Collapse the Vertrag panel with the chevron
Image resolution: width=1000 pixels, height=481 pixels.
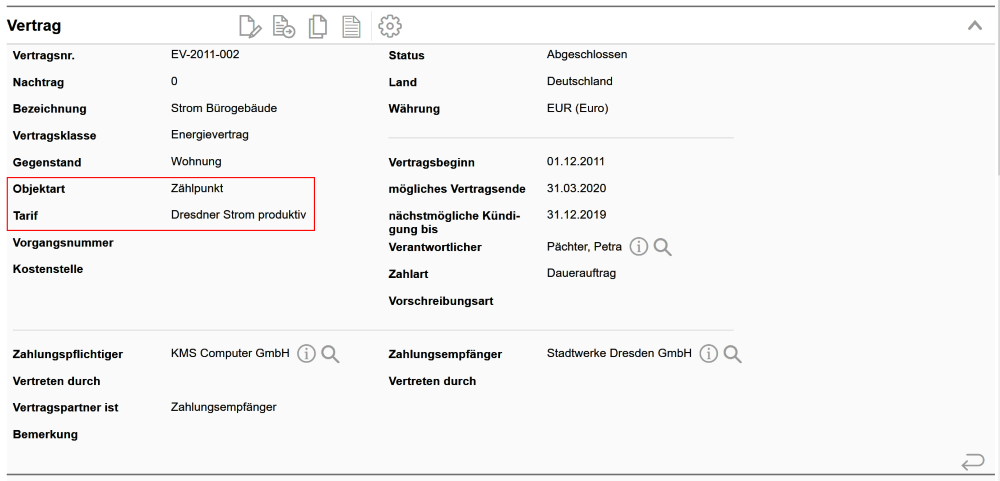pyautogui.click(x=974, y=26)
